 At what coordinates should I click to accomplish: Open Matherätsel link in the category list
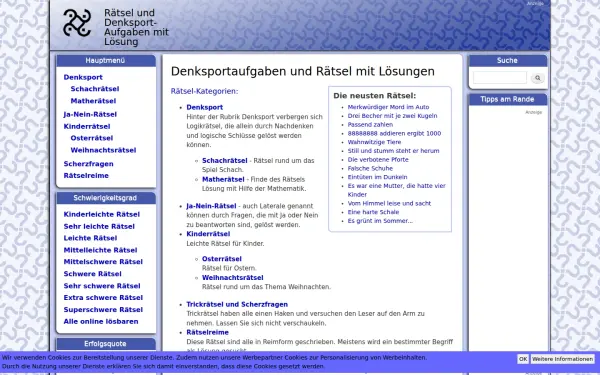click(x=223, y=179)
